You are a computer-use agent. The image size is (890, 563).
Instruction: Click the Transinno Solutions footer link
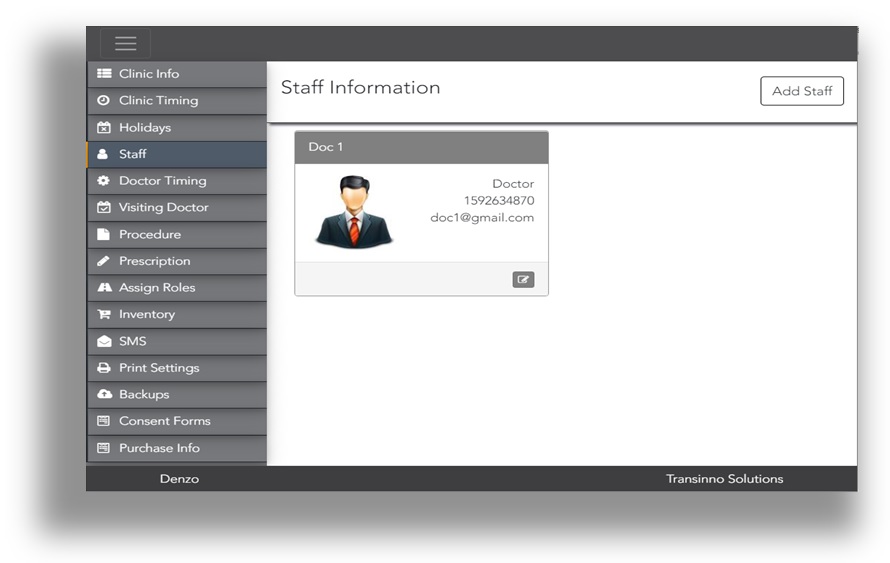point(724,479)
